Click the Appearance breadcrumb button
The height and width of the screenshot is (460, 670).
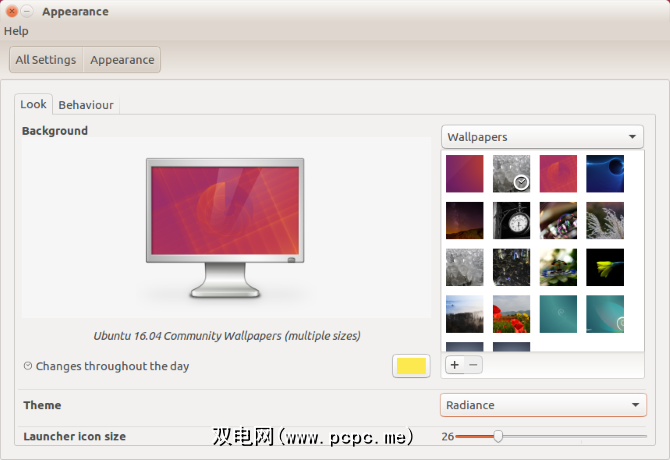pos(122,60)
